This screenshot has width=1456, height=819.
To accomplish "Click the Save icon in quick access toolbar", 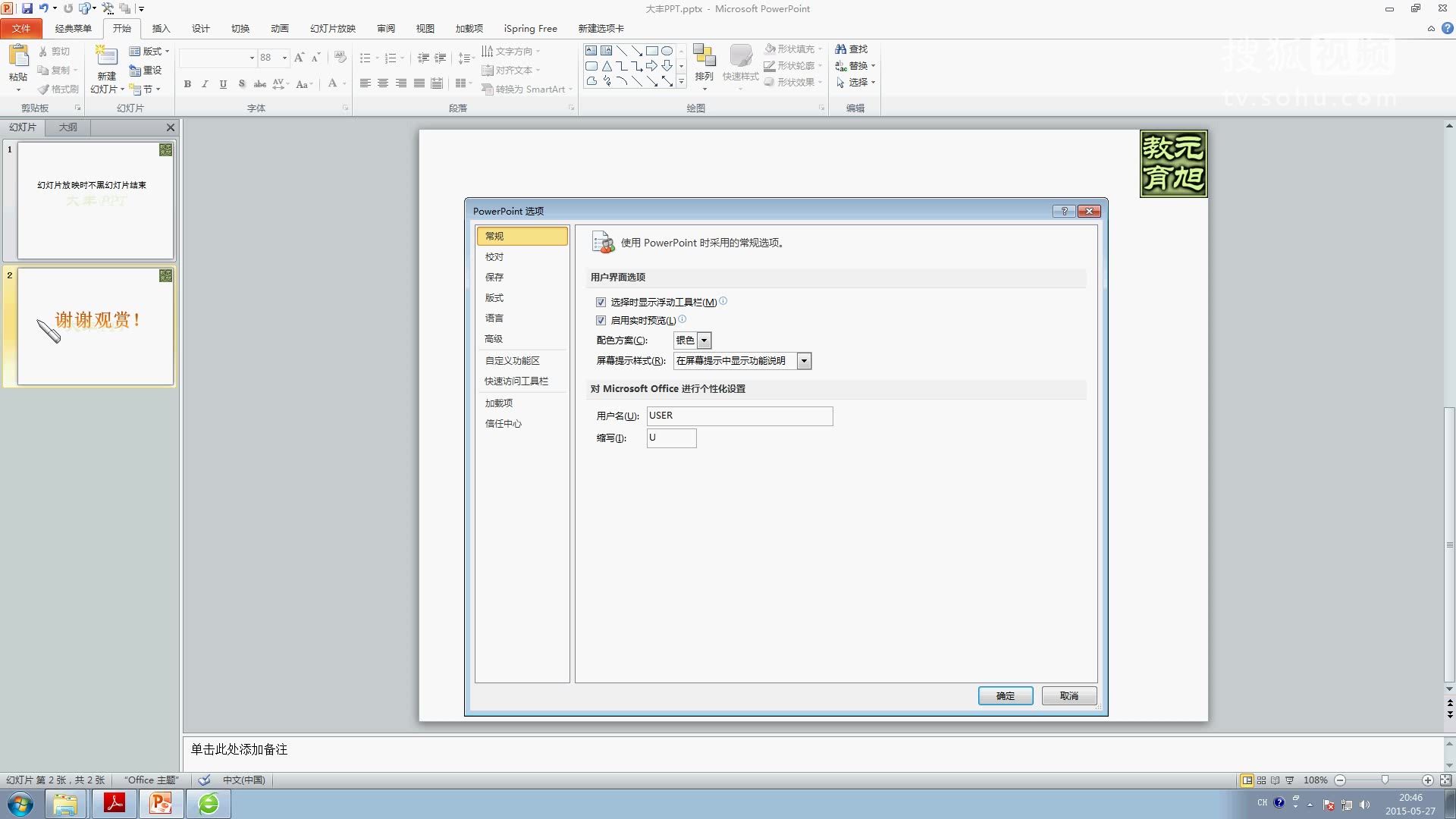I will [27, 8].
